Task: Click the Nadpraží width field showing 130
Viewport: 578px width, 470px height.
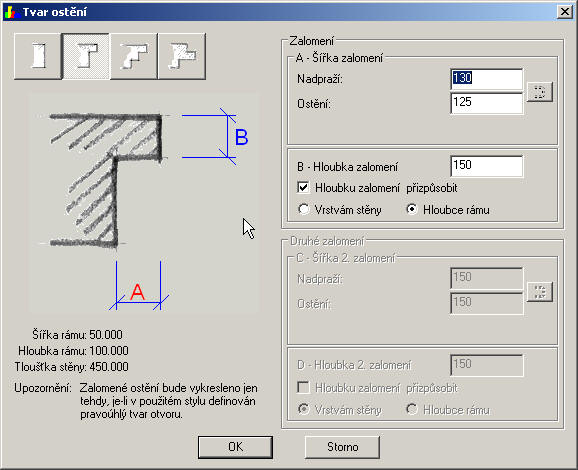Action: (487, 79)
